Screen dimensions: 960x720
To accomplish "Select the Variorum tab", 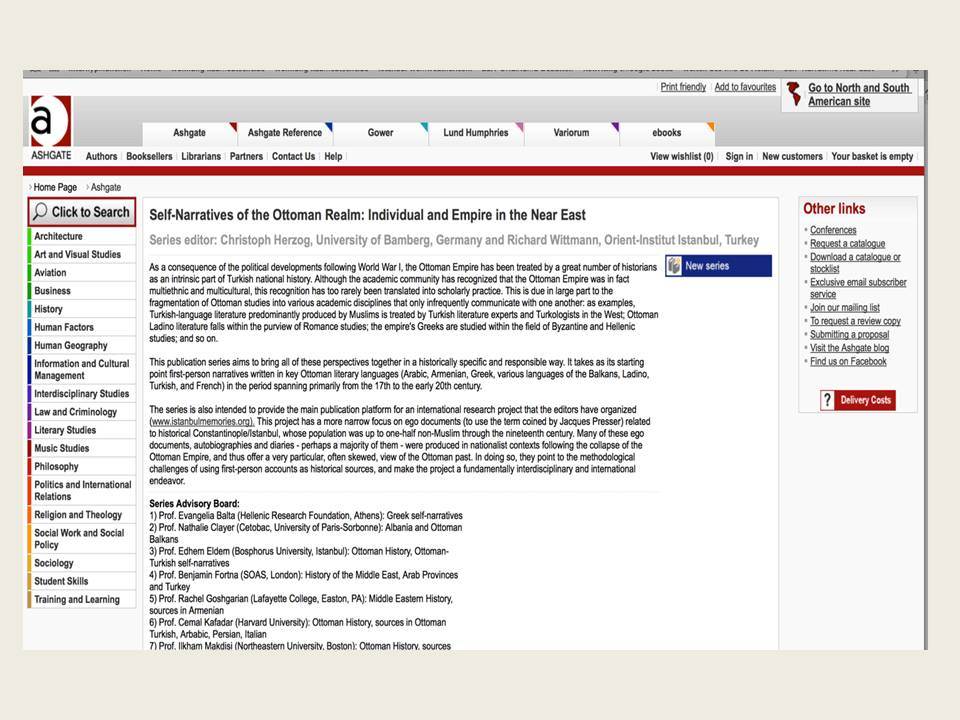I will (x=571, y=133).
